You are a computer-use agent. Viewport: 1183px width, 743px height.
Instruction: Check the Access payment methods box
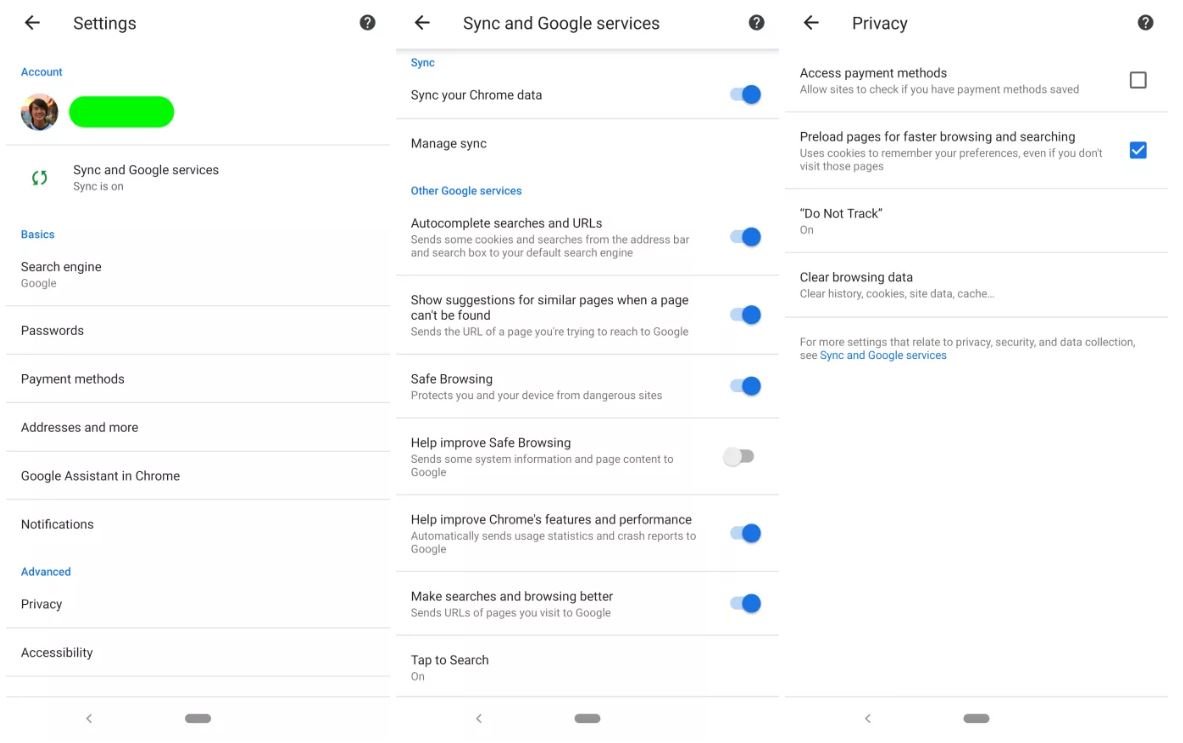1138,80
